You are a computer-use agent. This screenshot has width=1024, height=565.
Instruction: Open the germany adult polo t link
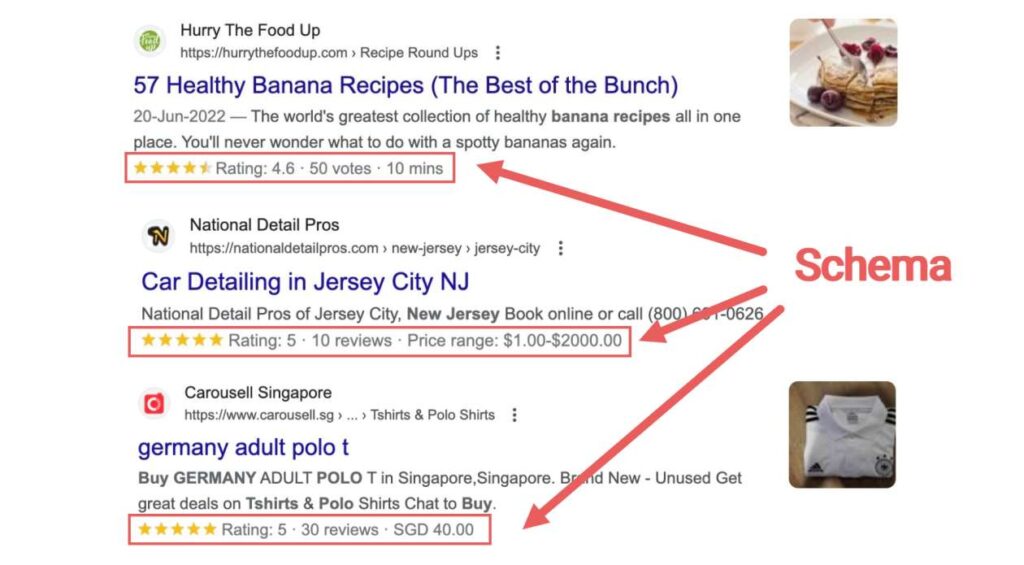243,446
